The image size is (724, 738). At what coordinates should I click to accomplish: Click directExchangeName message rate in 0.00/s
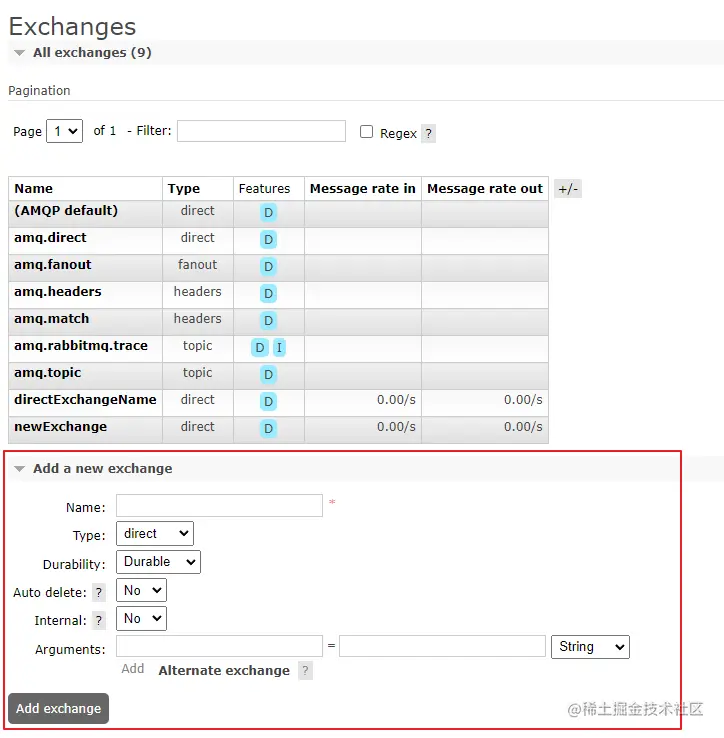pos(396,400)
